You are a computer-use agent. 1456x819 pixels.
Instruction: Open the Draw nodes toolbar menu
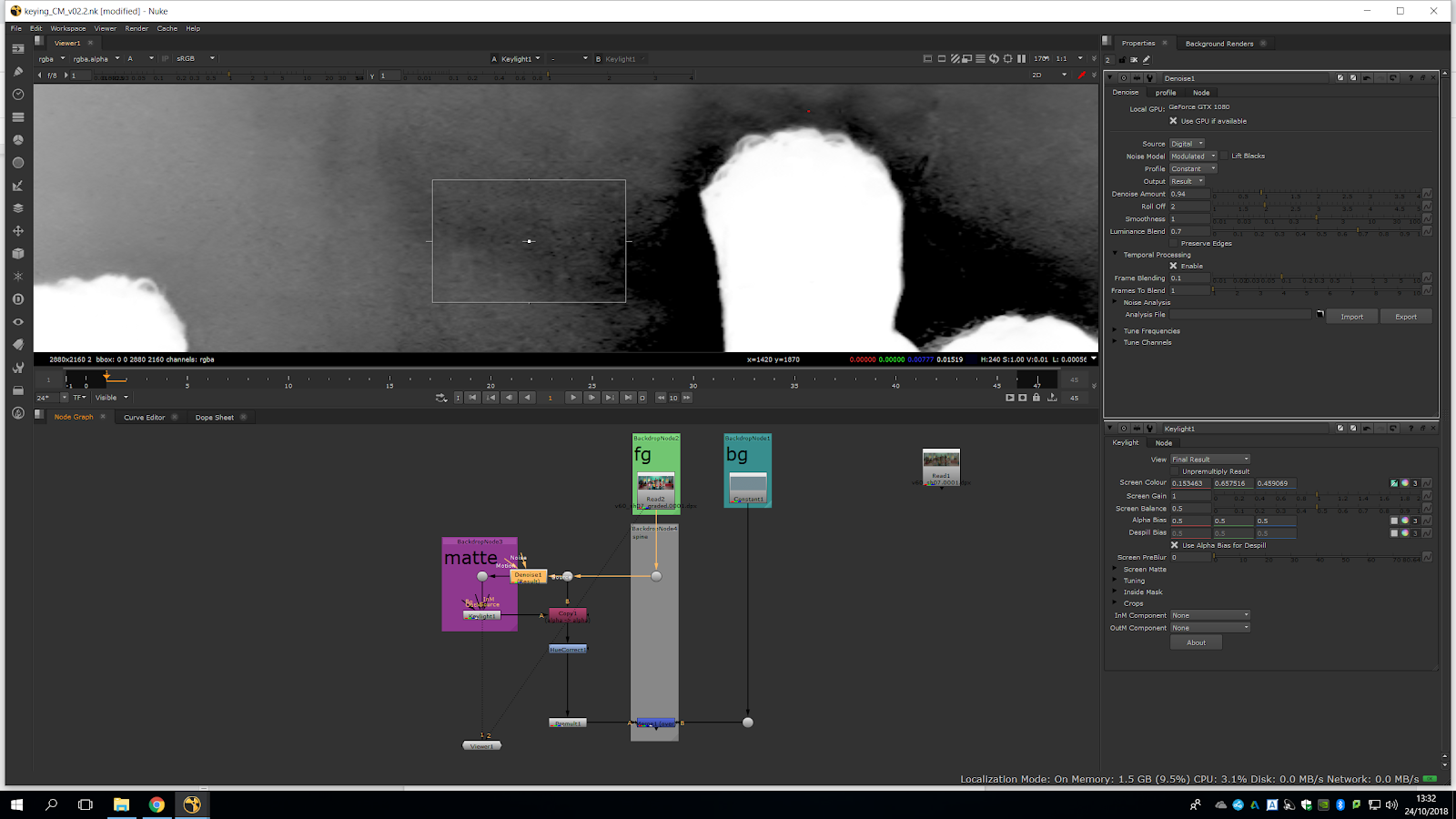click(17, 72)
